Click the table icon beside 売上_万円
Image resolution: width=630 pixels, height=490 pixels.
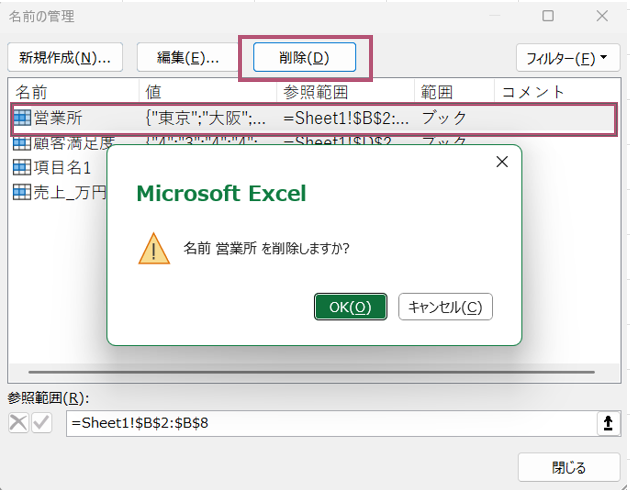click(22, 192)
